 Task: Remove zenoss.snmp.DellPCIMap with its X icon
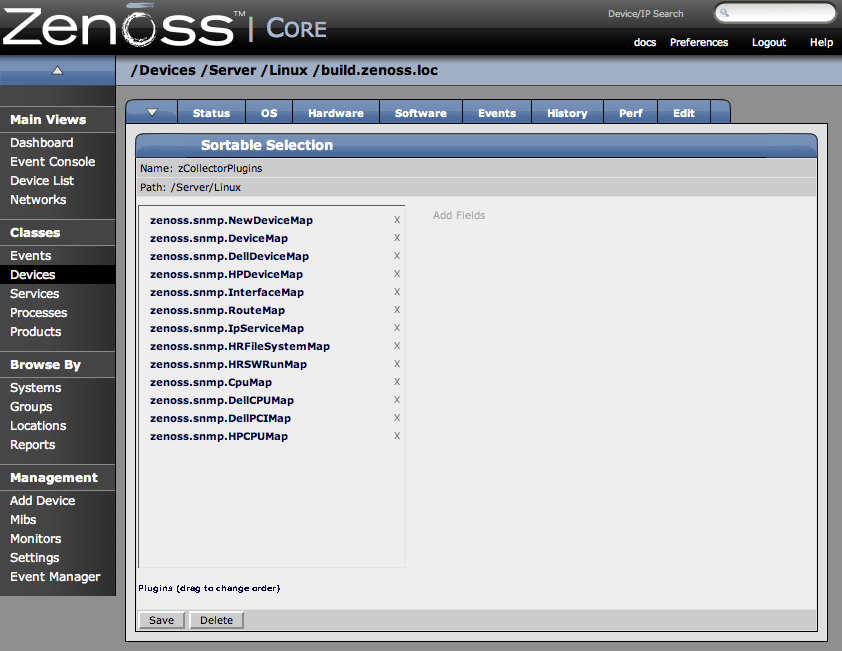tap(397, 418)
